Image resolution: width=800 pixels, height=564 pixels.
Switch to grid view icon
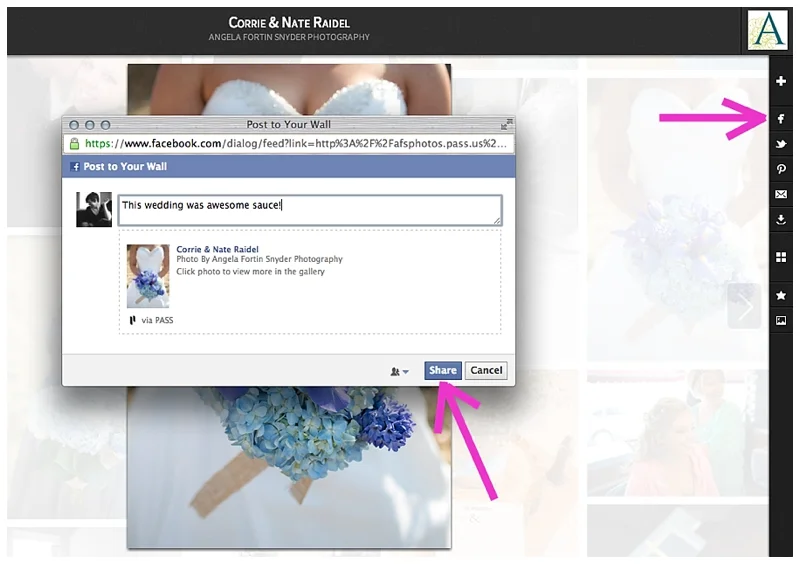click(x=781, y=257)
